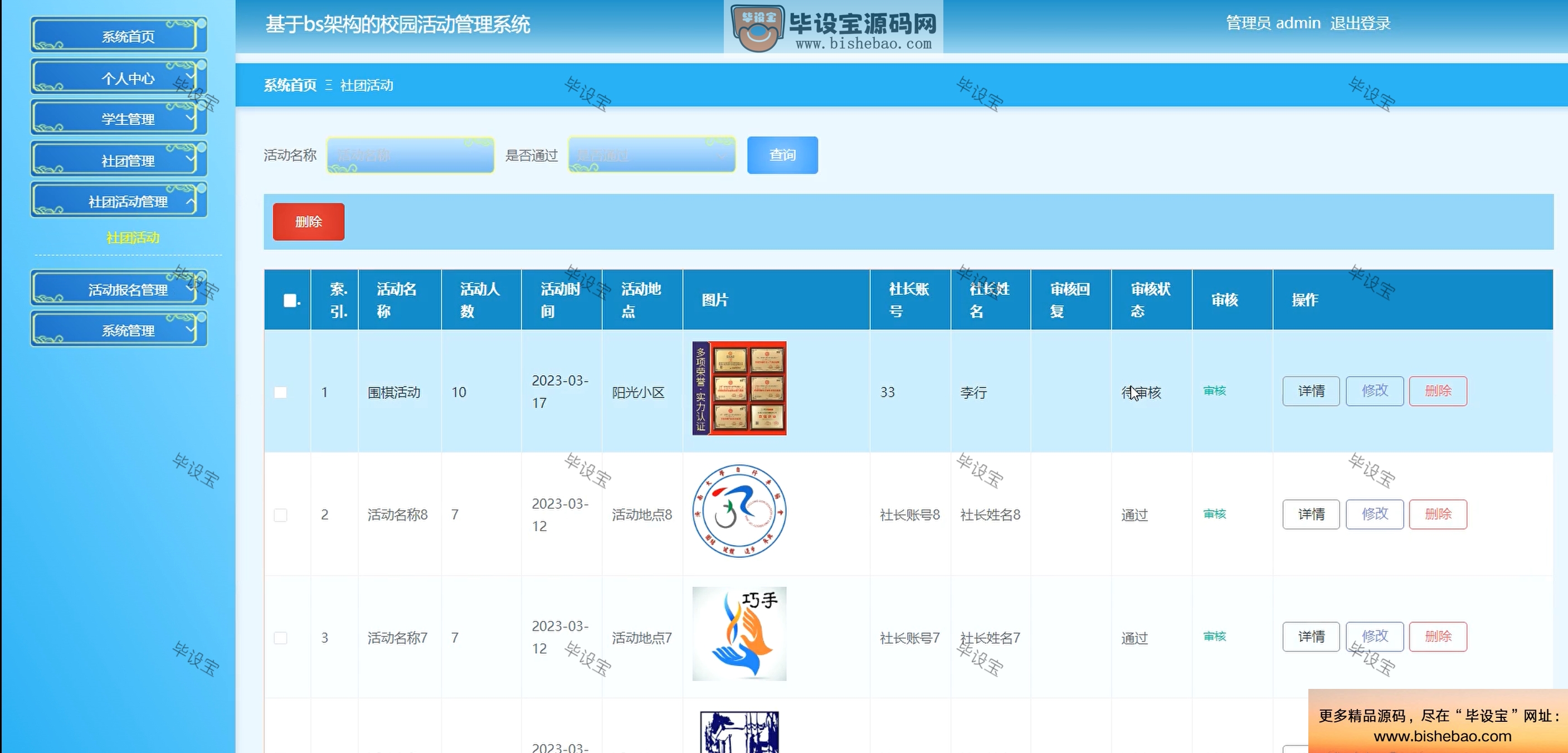Open 详情 for 活动名称7 row
1568x753 pixels.
(x=1311, y=637)
